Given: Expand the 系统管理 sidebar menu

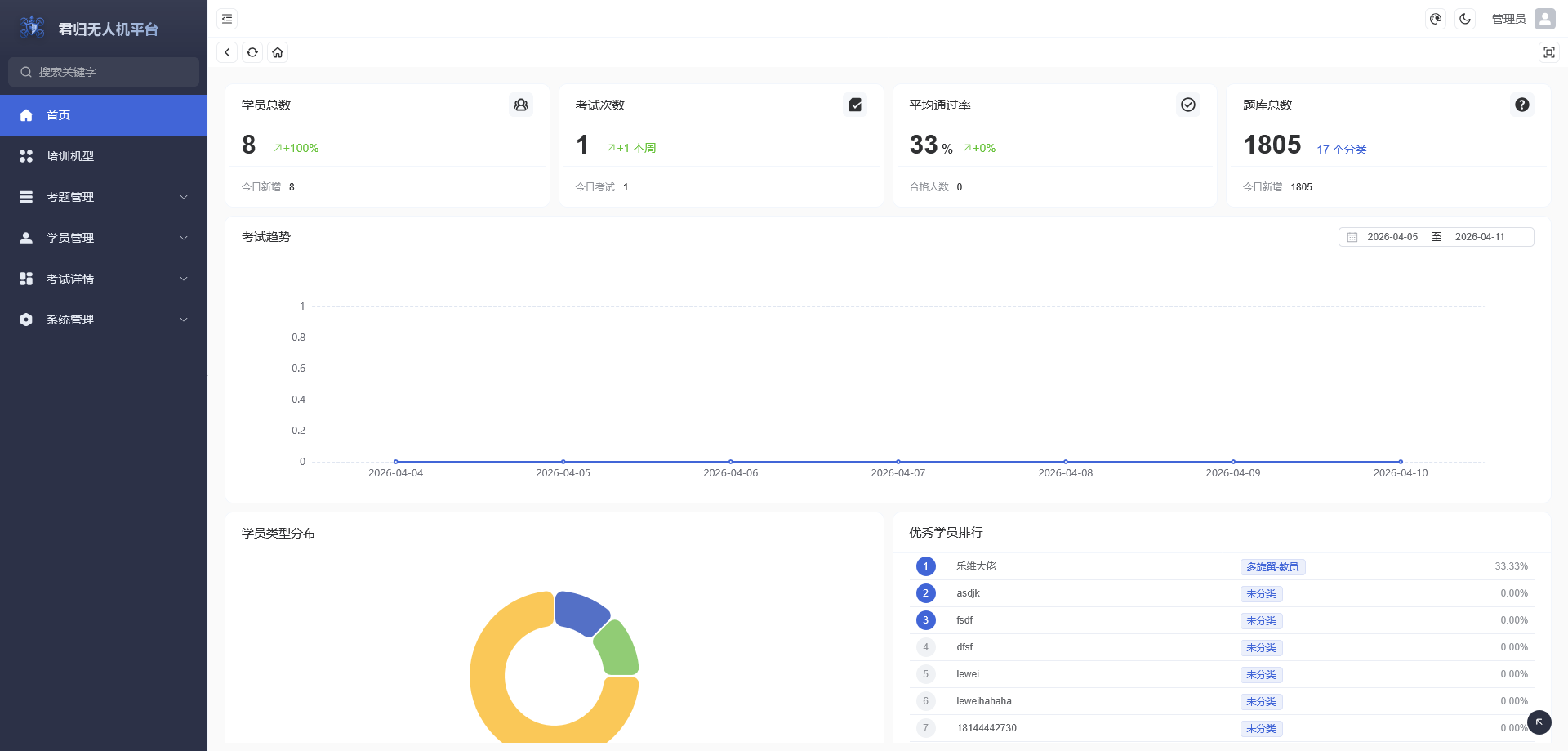Looking at the screenshot, I should tap(104, 320).
